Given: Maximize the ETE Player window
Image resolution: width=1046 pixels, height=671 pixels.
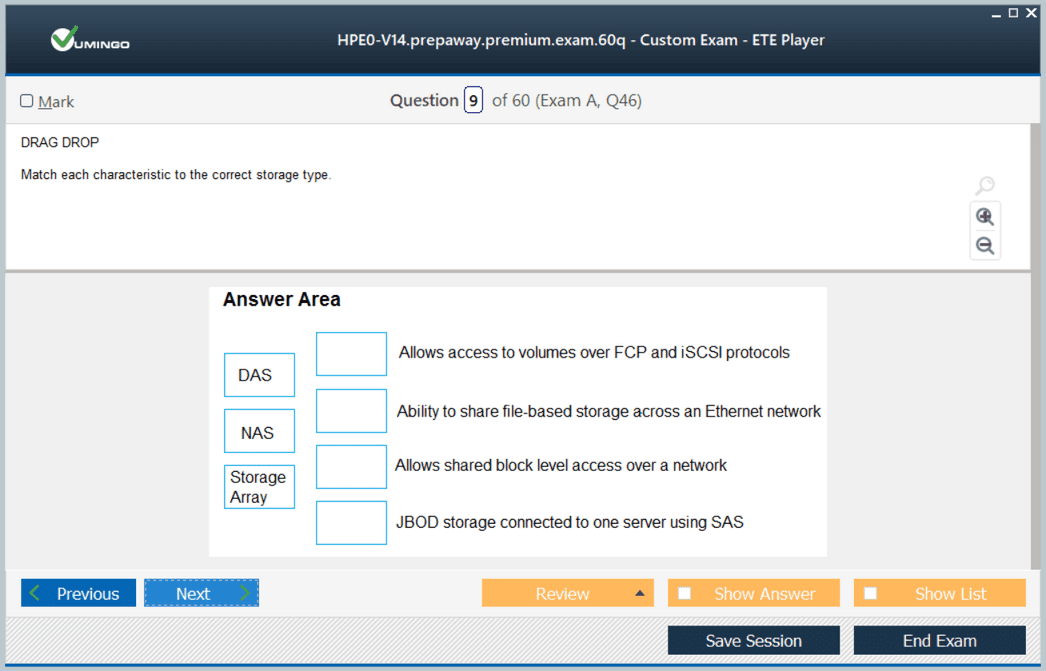Looking at the screenshot, I should pyautogui.click(x=1013, y=13).
